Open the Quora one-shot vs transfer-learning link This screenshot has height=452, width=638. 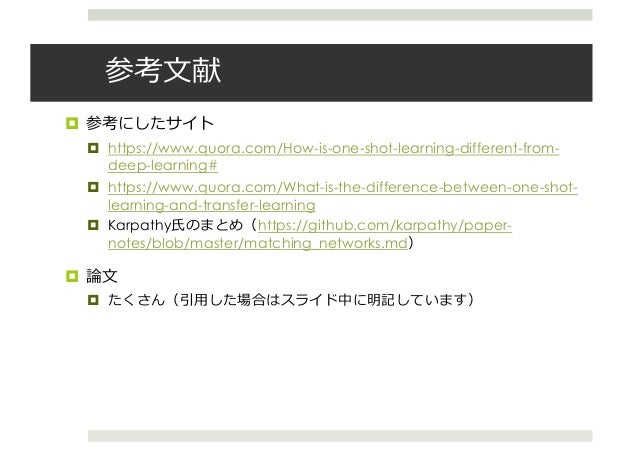[x=343, y=188]
